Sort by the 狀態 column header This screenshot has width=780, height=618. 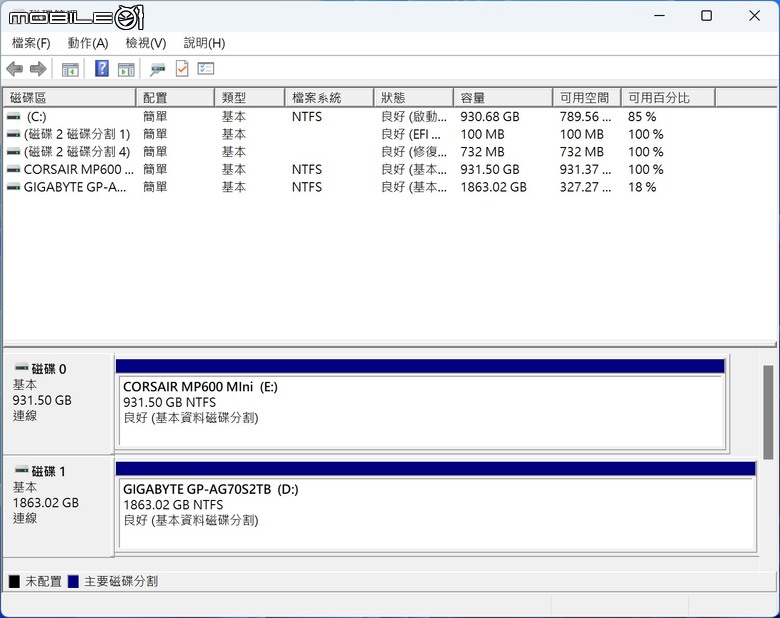click(x=414, y=98)
